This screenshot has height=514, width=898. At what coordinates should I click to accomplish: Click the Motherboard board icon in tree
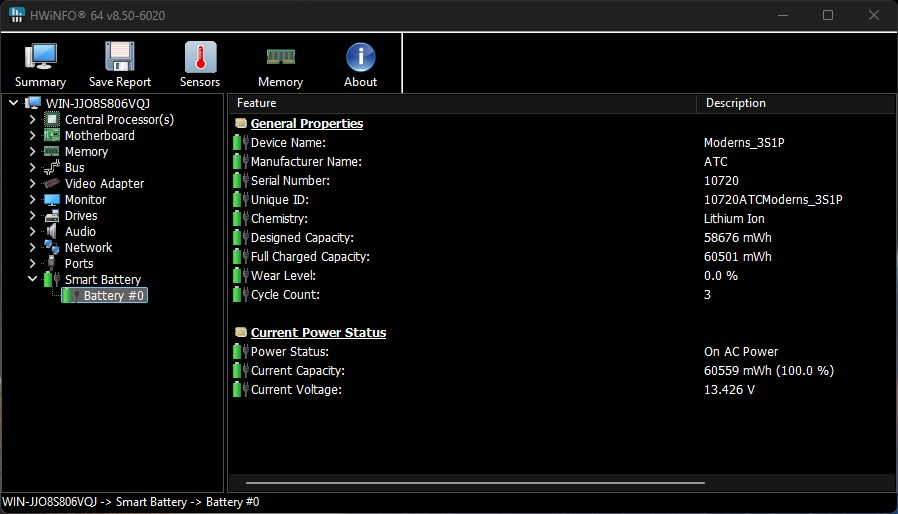(52, 135)
